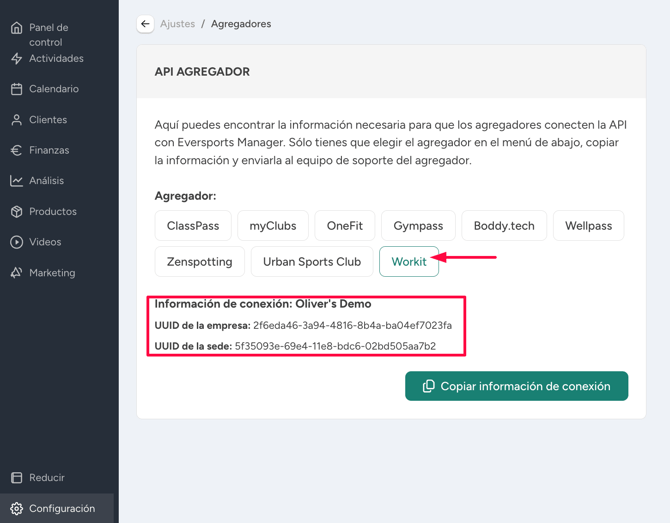Image resolution: width=670 pixels, height=523 pixels.
Task: Copy the connection info with the green button
Action: [x=516, y=386]
